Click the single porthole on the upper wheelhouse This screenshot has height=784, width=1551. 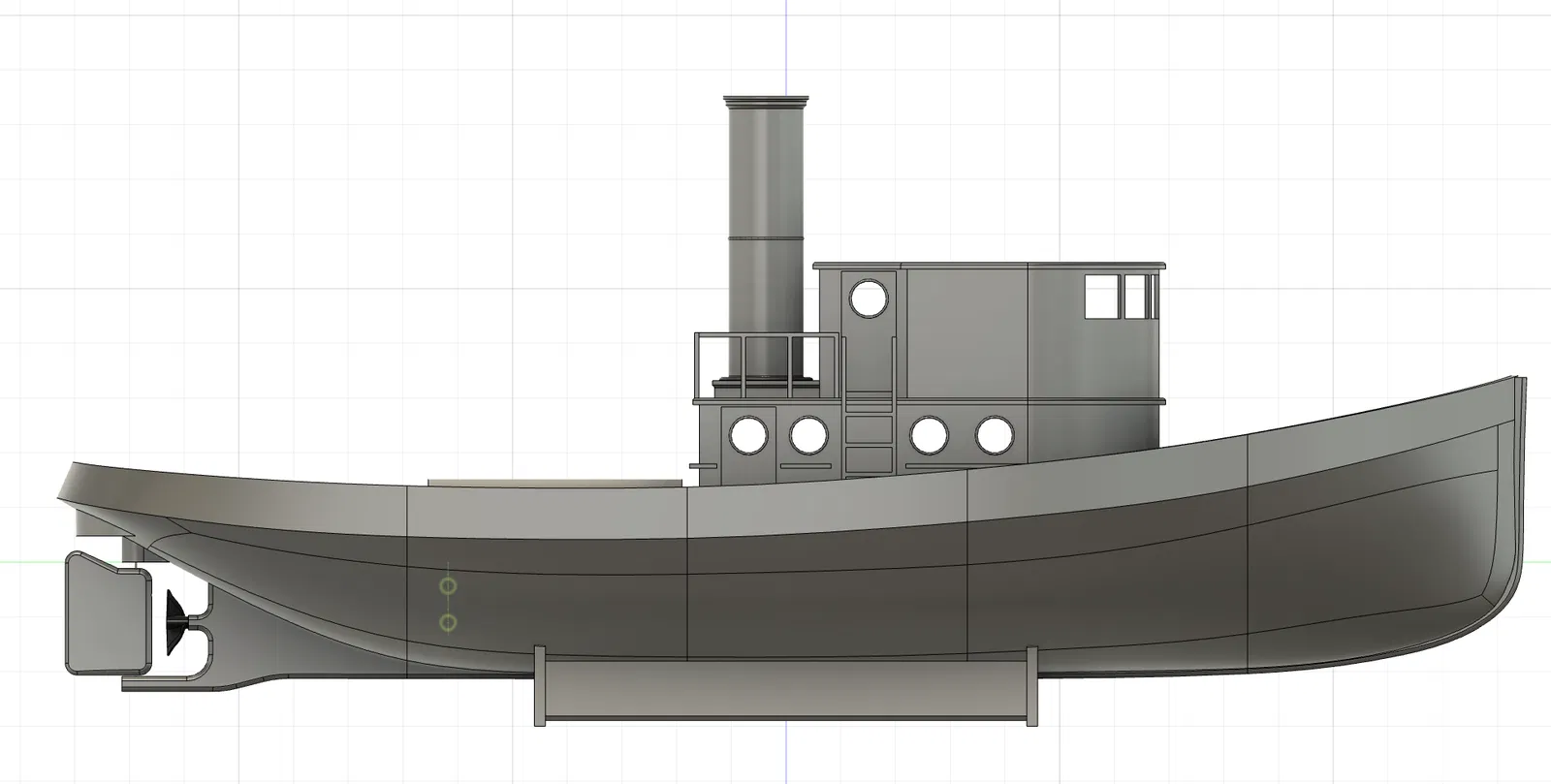[x=868, y=298]
